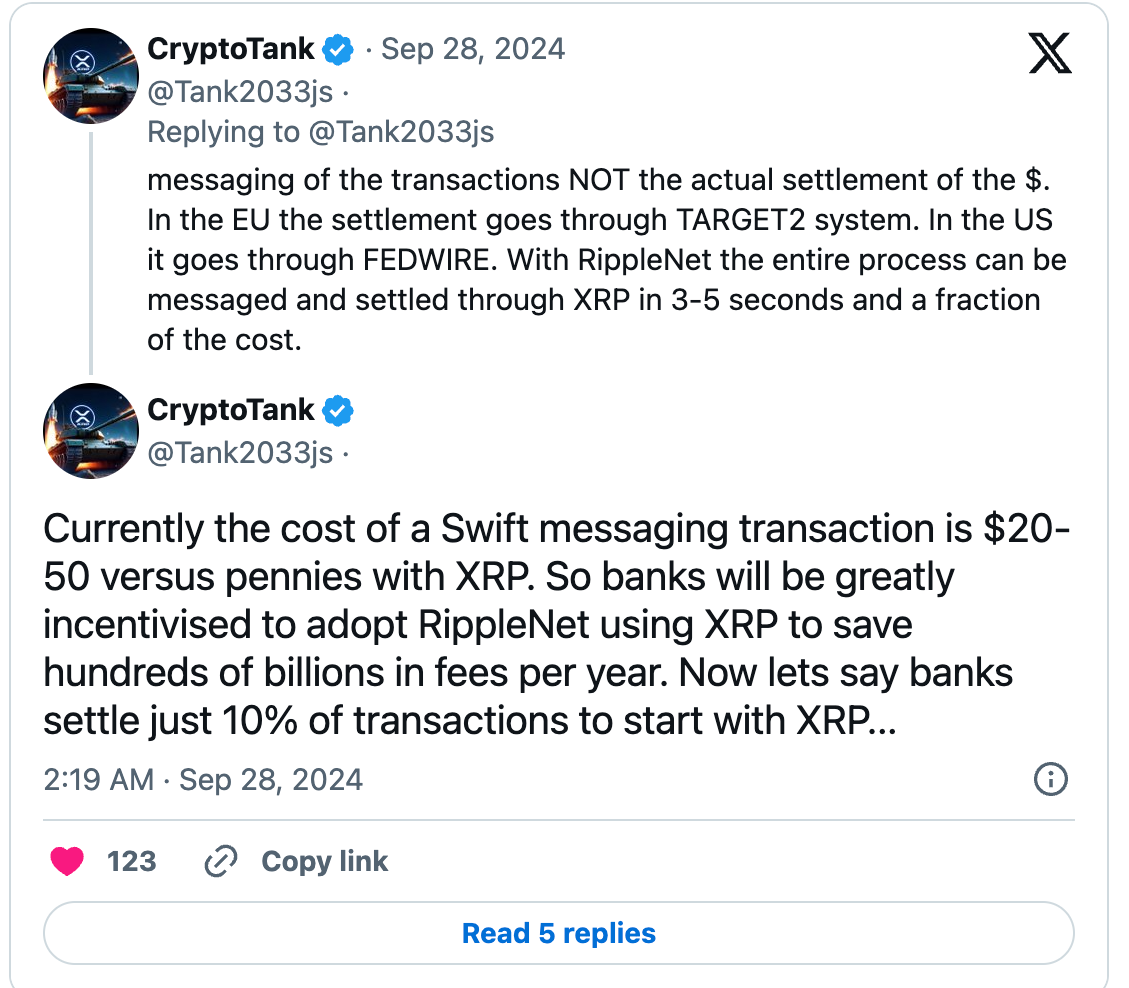Open 2:19 AM · Sep 28, 2024 timestamp
The image size is (1129, 988).
[203, 780]
